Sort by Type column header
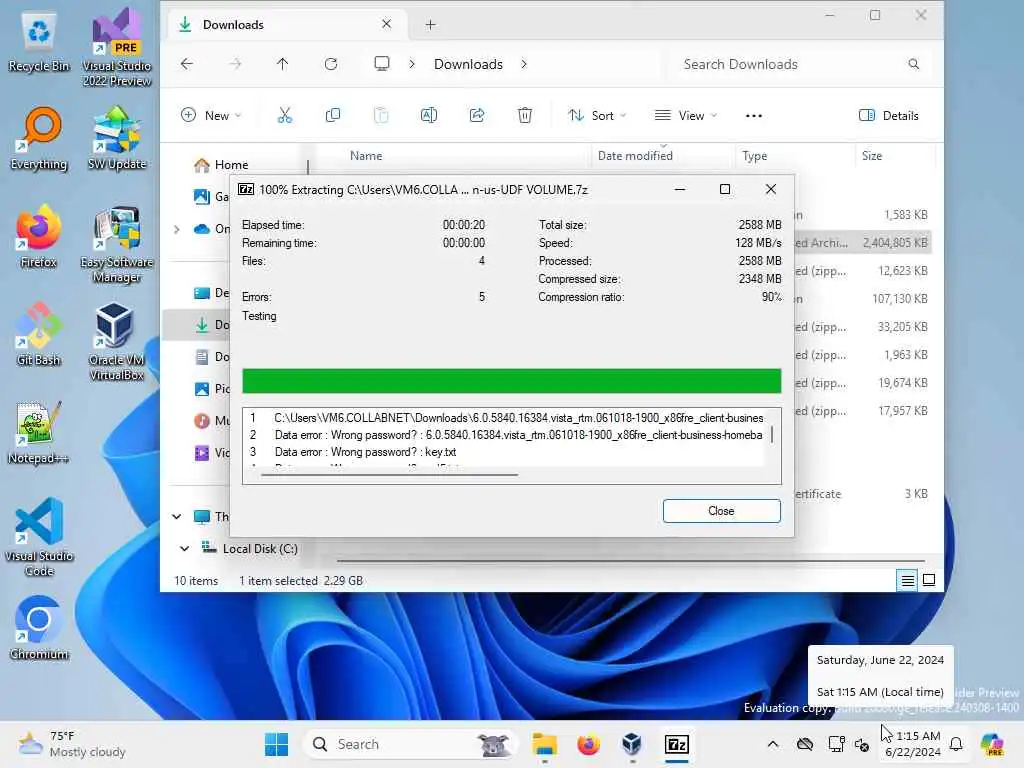The image size is (1024, 768). coord(754,156)
